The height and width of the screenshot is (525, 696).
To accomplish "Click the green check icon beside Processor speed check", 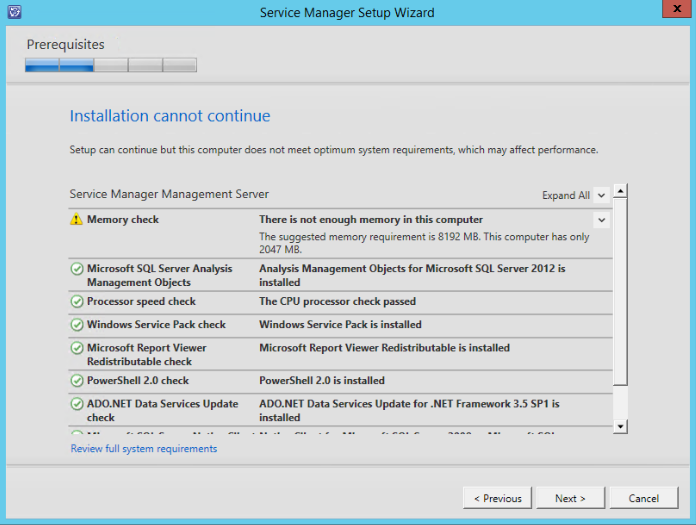I will (77, 302).
